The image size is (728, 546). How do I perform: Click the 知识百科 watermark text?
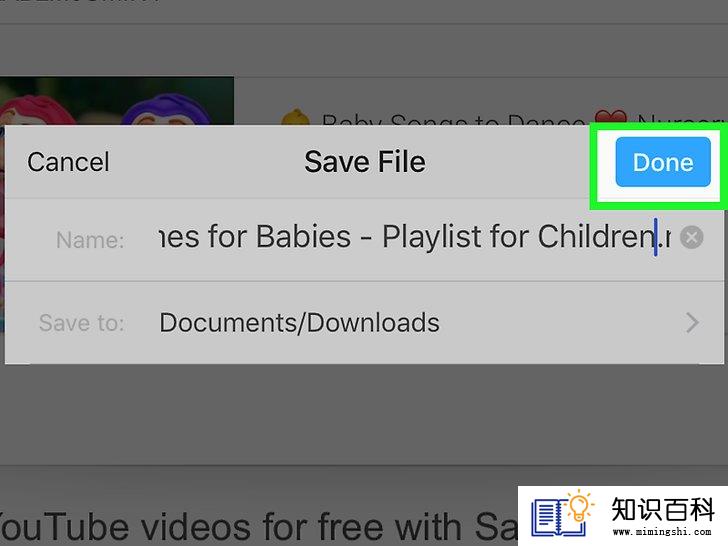[663, 509]
